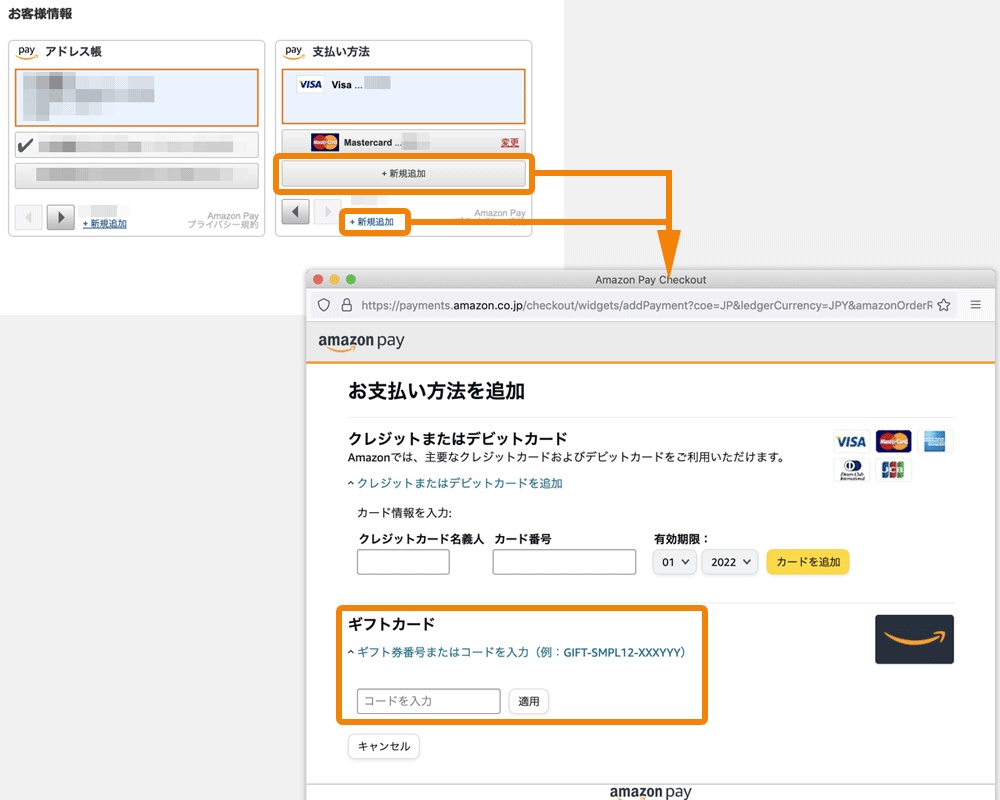This screenshot has width=1000, height=800.
Task: Click the Diners Club logo
Action: [852, 470]
